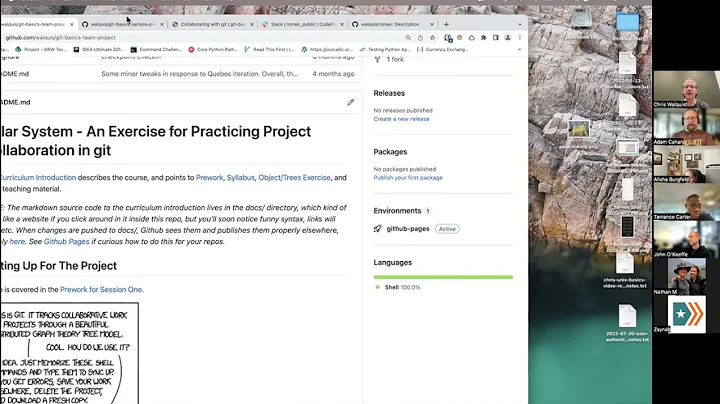
Task: Open the Core Python Path bookmark
Action: (213, 50)
